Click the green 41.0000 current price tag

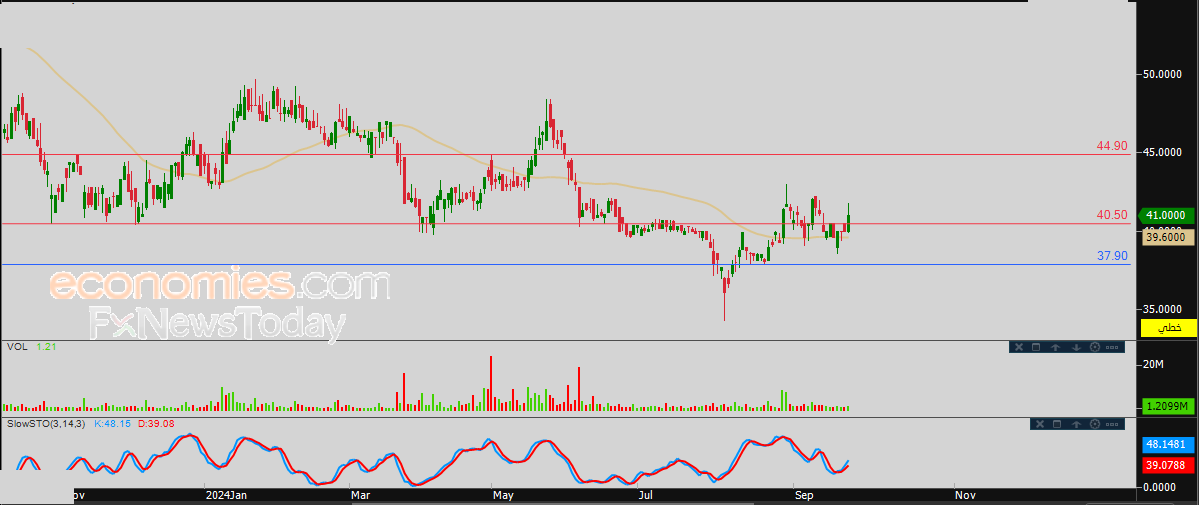click(x=1166, y=215)
